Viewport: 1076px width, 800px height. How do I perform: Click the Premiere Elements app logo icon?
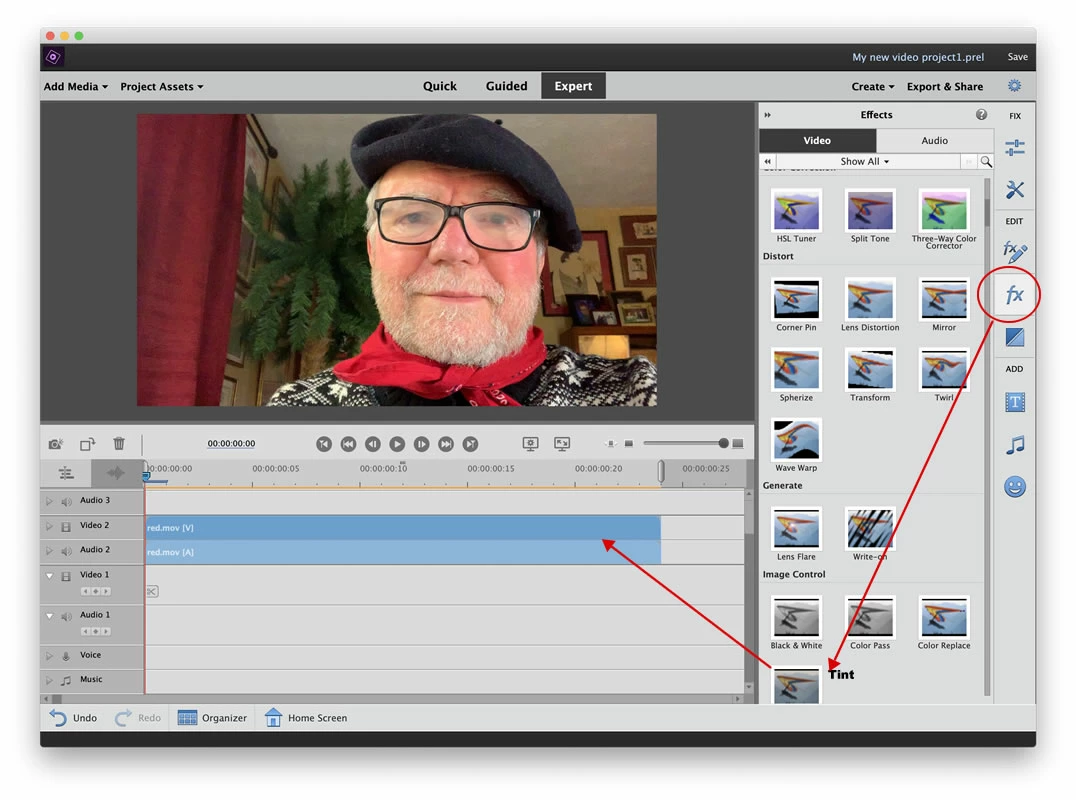[x=54, y=57]
